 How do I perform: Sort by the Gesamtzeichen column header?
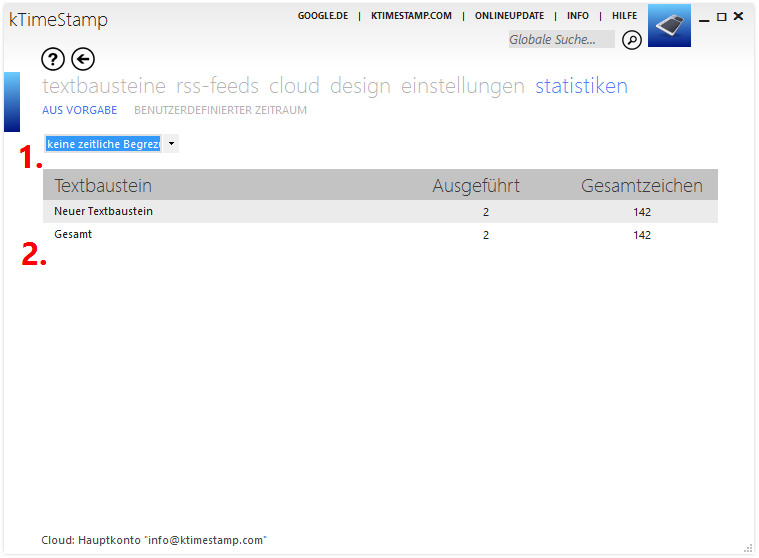[642, 186]
